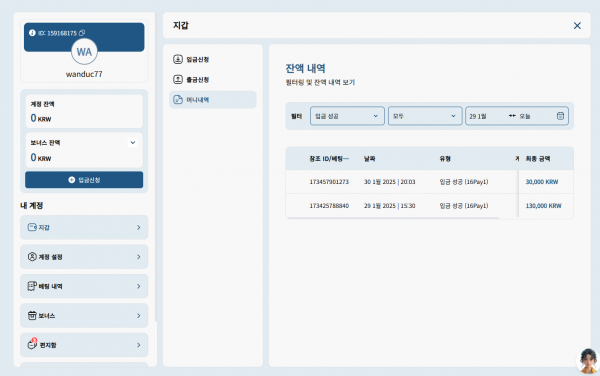Open the 보너스 section
This screenshot has width=600, height=376.
pyautogui.click(x=84, y=316)
